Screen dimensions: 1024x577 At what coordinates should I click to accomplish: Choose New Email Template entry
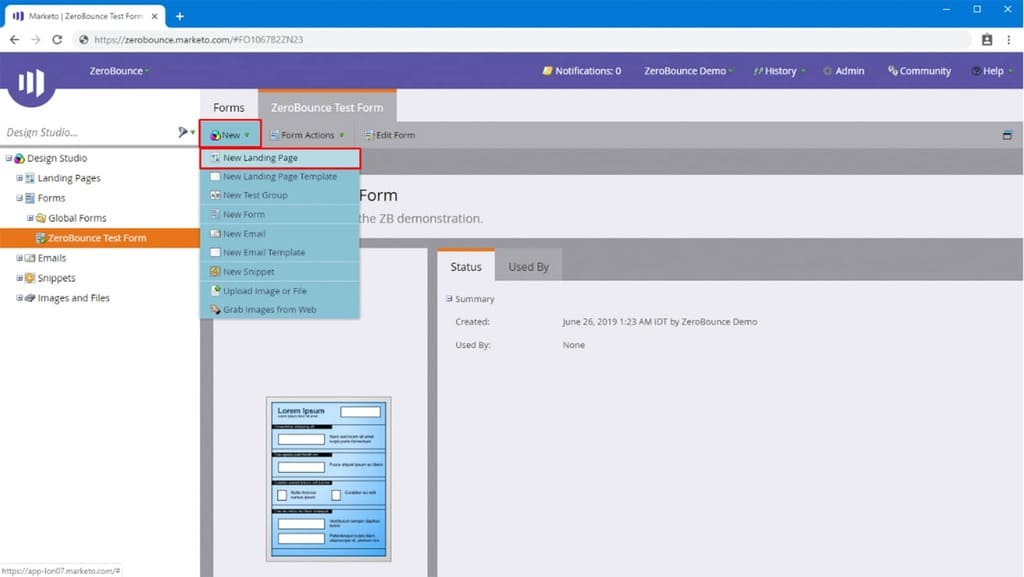[280, 253]
